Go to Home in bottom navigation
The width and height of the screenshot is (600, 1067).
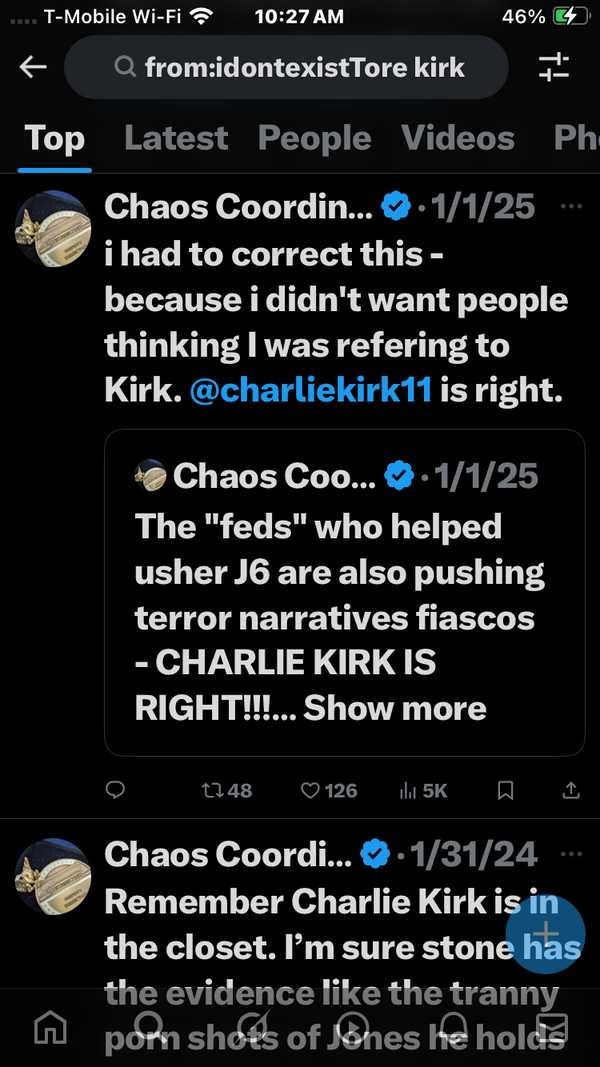(x=50, y=1027)
